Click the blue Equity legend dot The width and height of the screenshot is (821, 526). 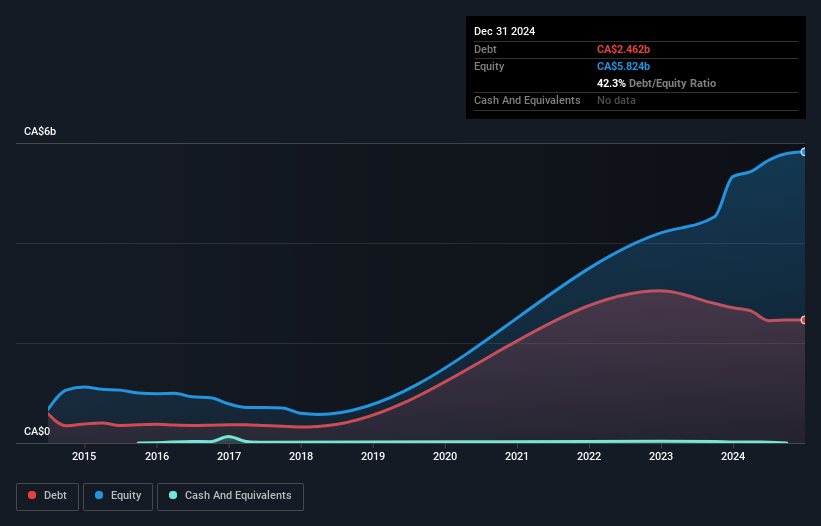[x=99, y=495]
